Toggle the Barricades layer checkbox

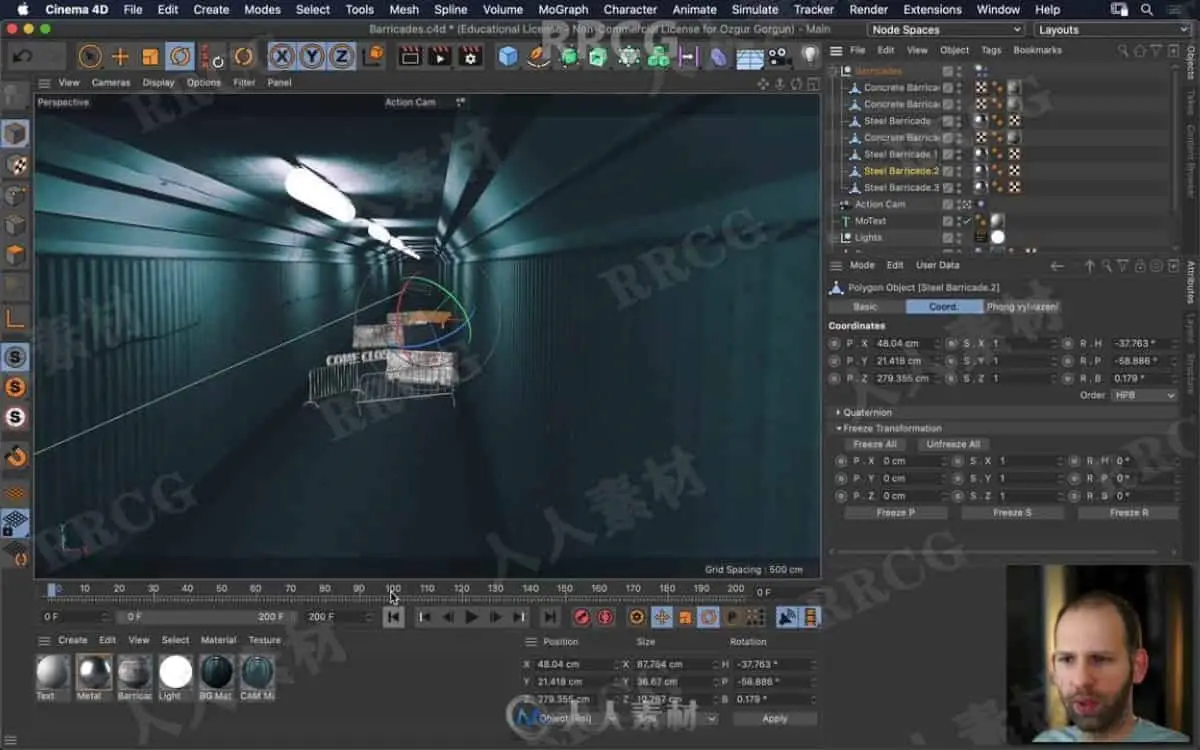[947, 71]
